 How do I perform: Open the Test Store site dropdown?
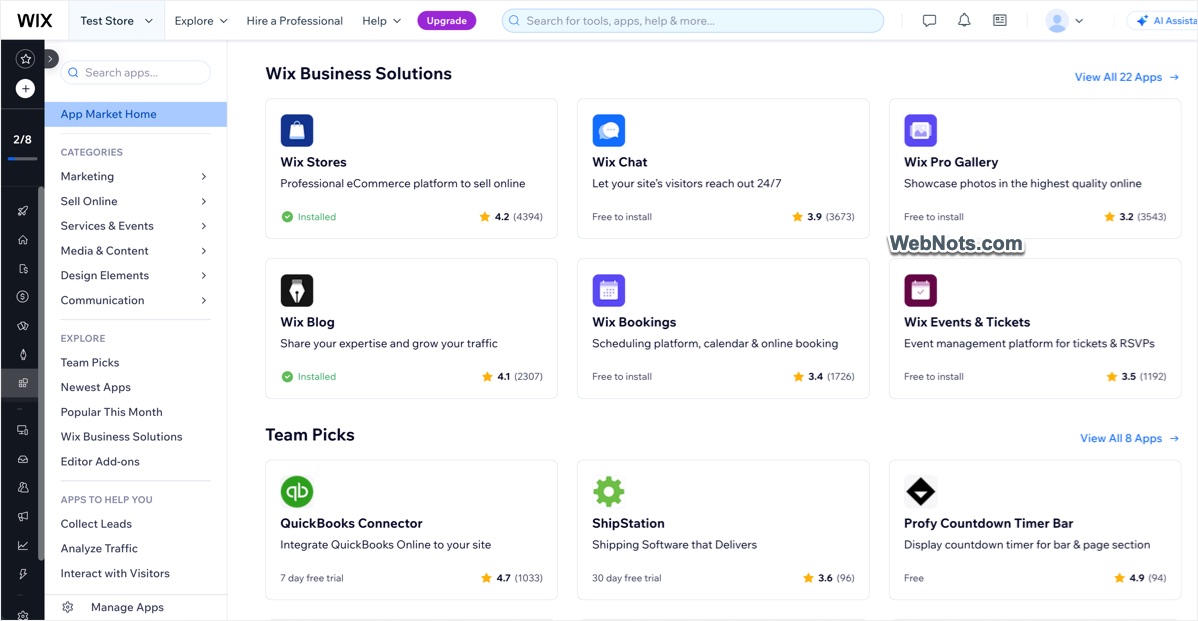pyautogui.click(x=116, y=21)
